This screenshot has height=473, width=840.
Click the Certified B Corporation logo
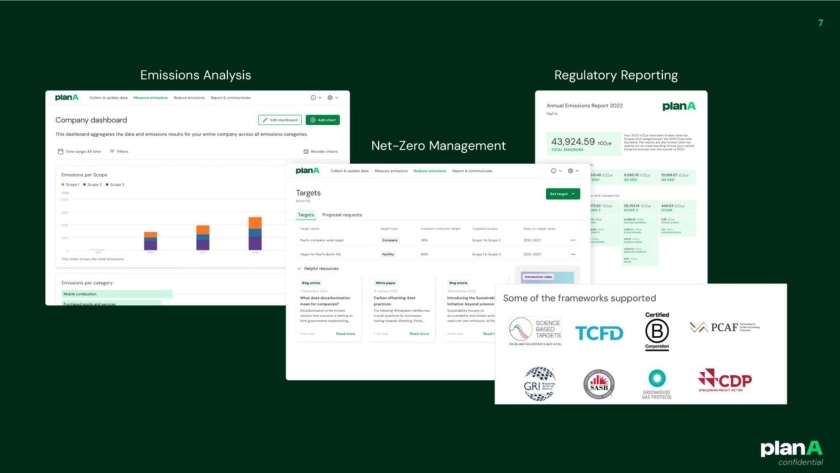point(656,331)
